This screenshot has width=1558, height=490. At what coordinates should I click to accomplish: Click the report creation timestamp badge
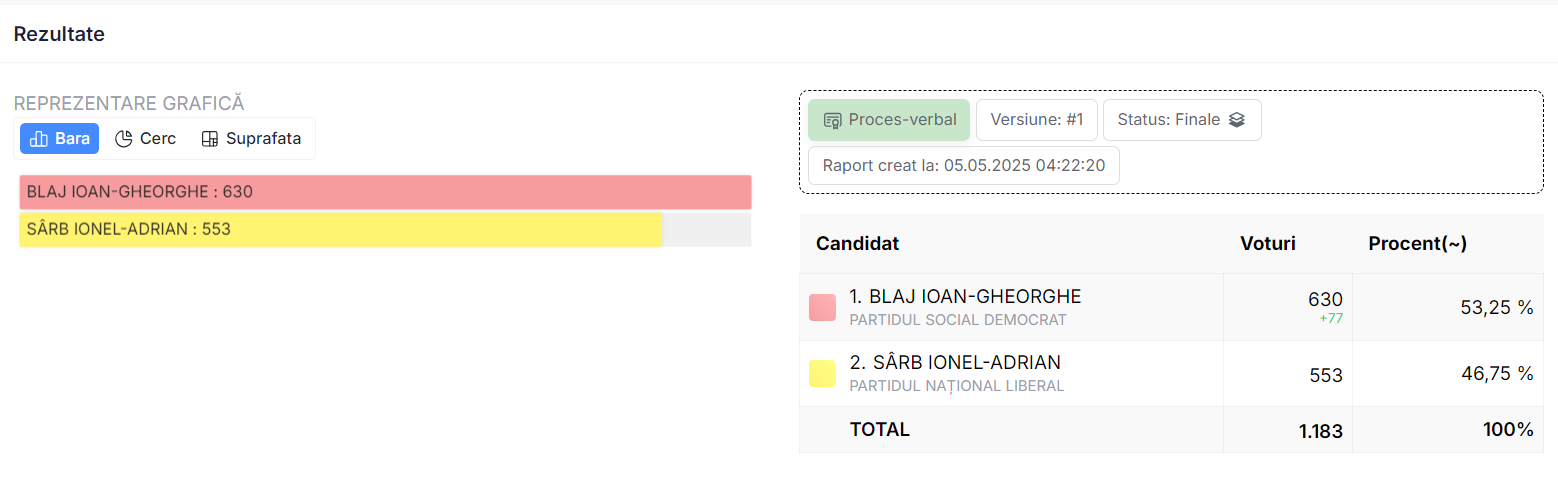click(x=964, y=166)
